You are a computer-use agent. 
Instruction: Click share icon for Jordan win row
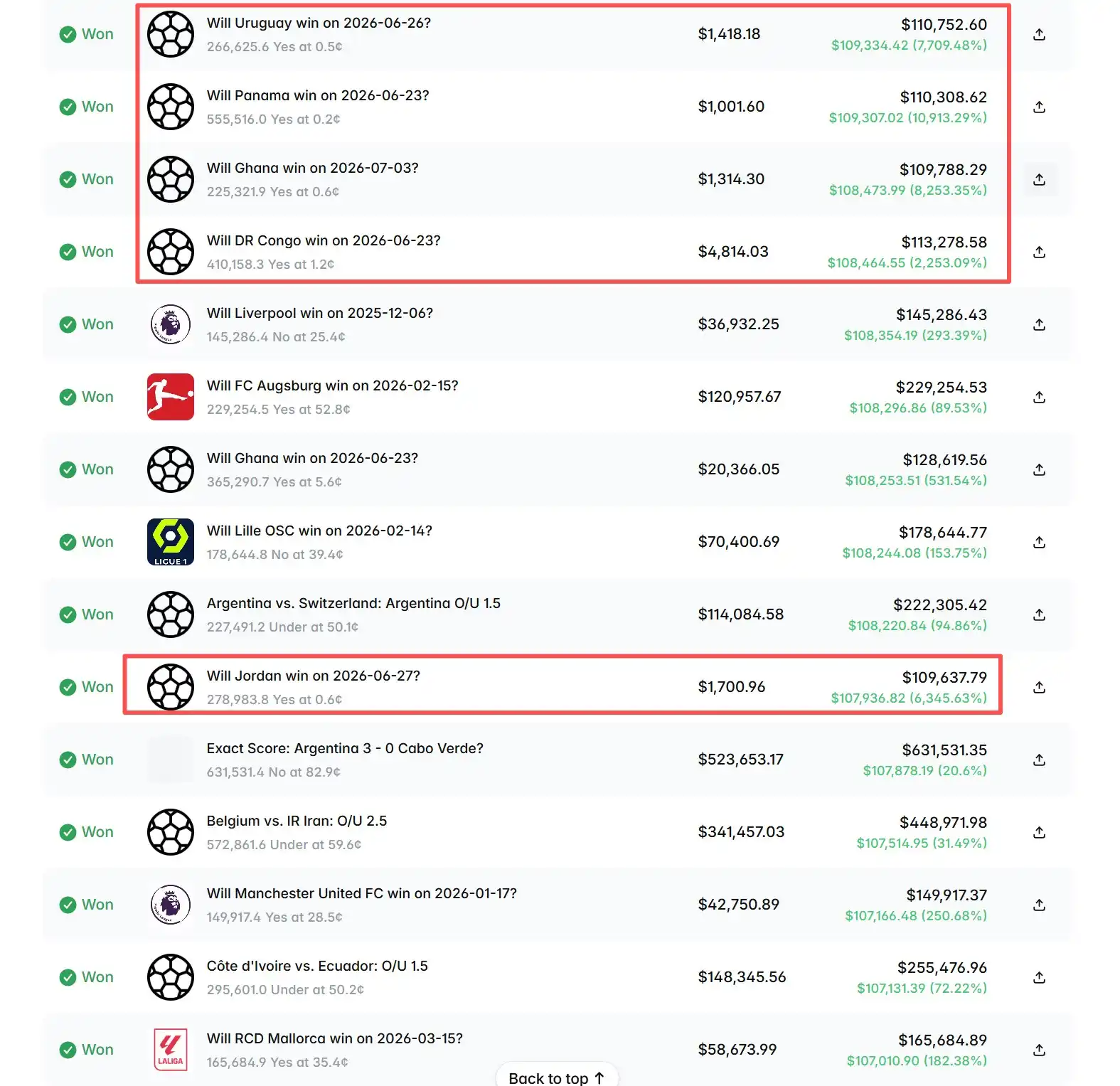point(1039,687)
